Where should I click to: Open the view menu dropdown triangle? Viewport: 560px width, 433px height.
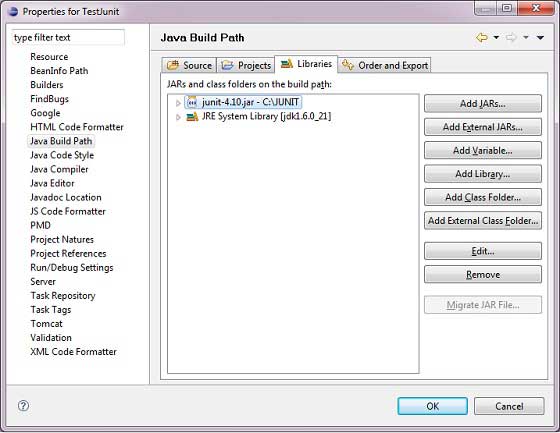pyautogui.click(x=540, y=37)
